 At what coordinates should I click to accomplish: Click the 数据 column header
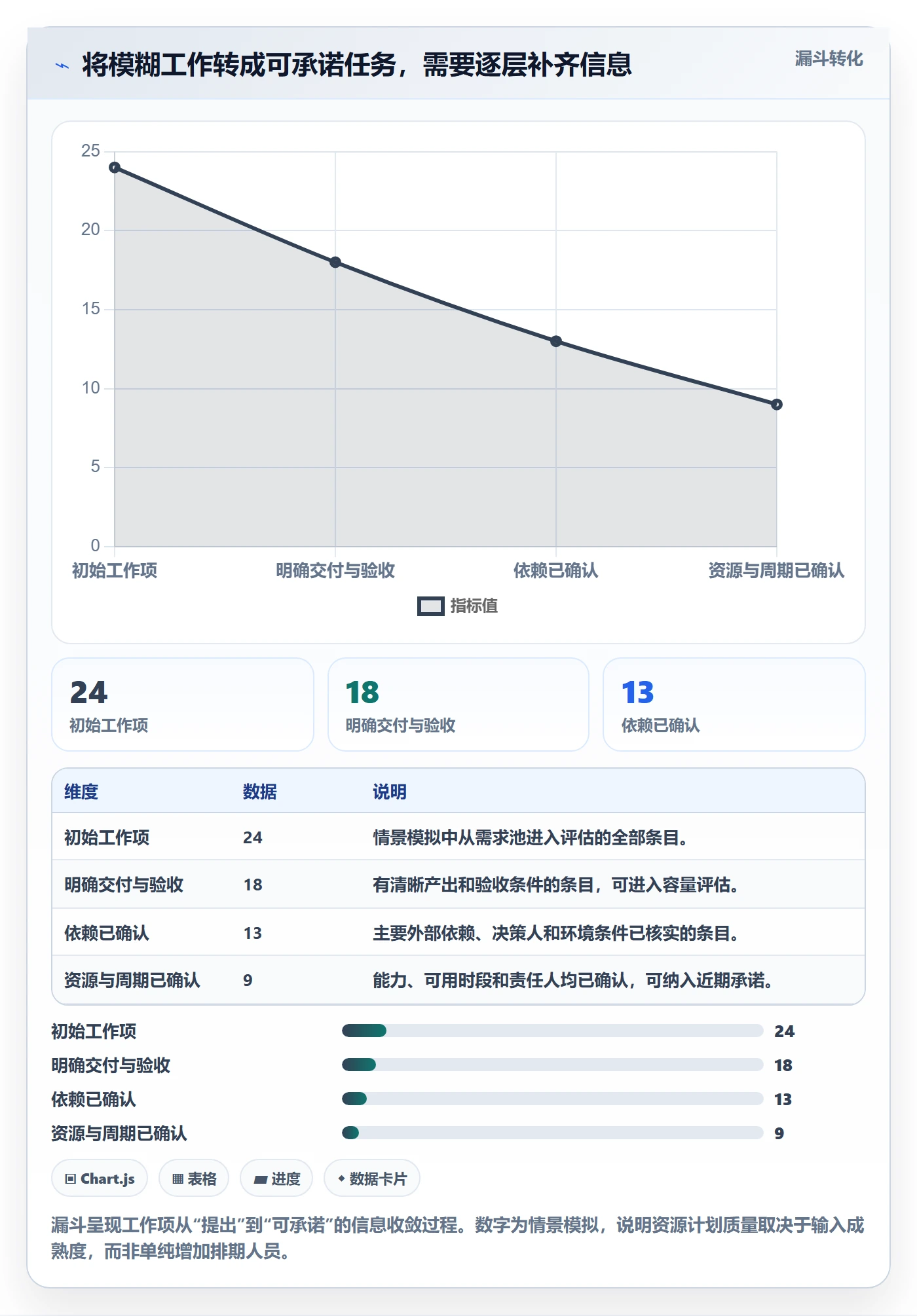260,792
